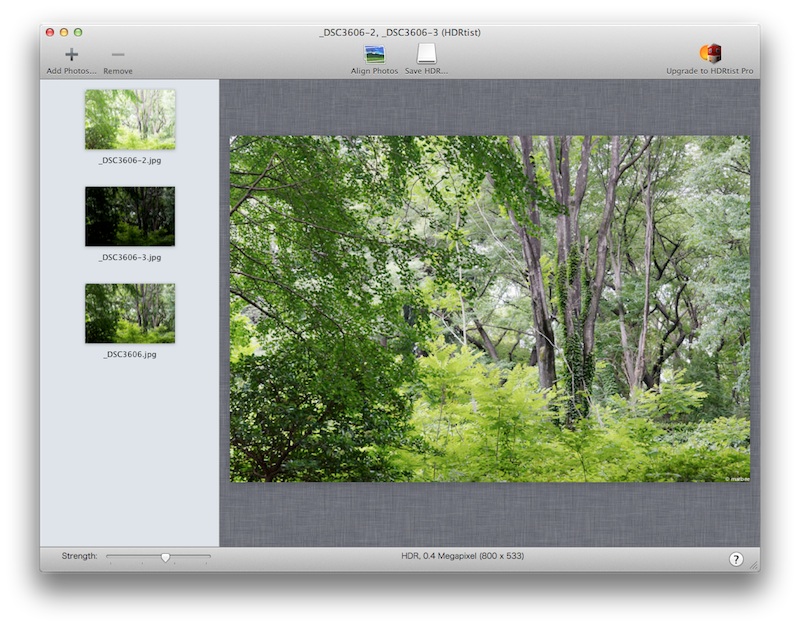Zoom the window using the green button

[x=78, y=33]
